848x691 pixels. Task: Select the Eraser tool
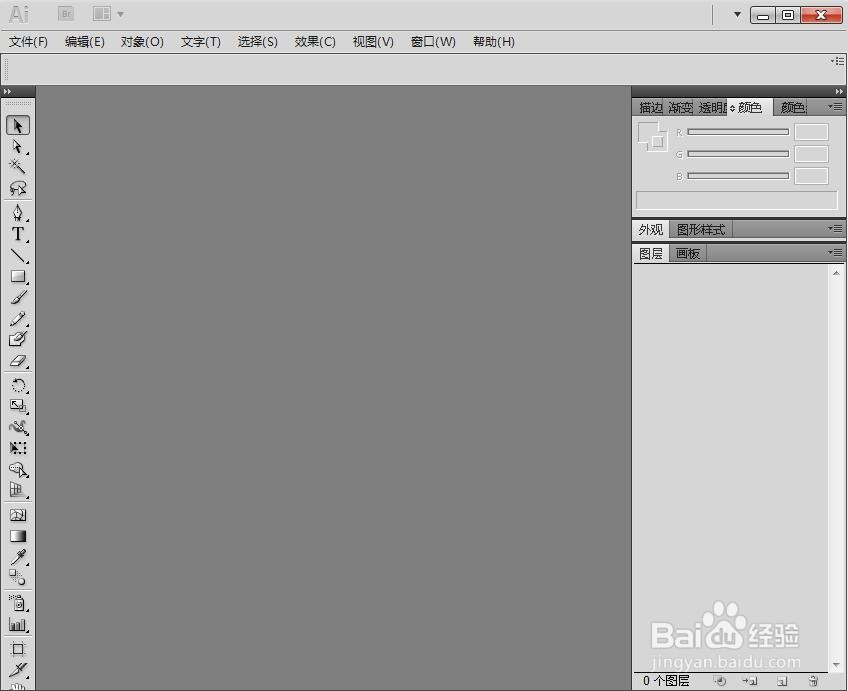coord(17,360)
